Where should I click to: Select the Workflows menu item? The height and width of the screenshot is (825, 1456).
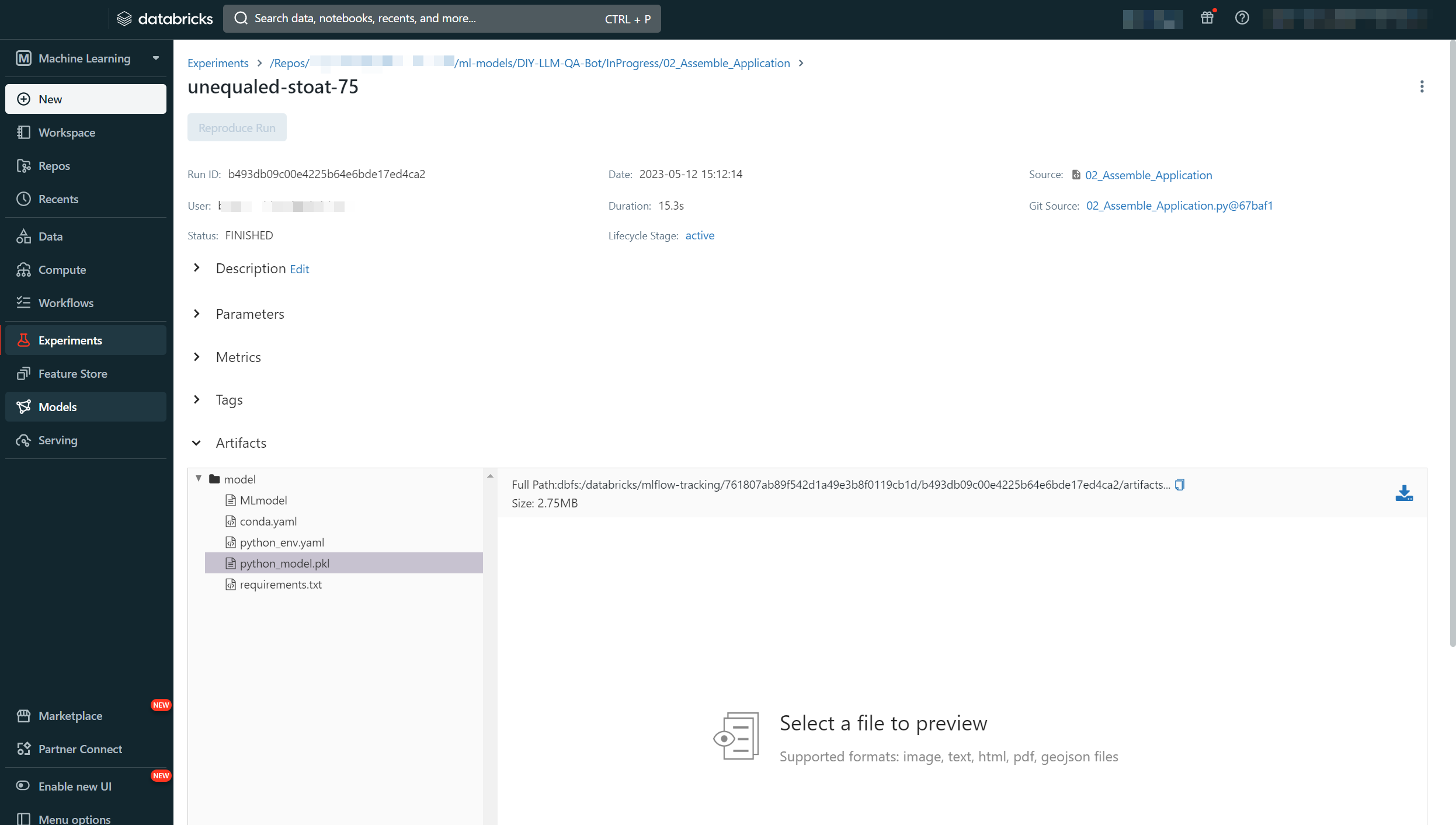pos(66,303)
